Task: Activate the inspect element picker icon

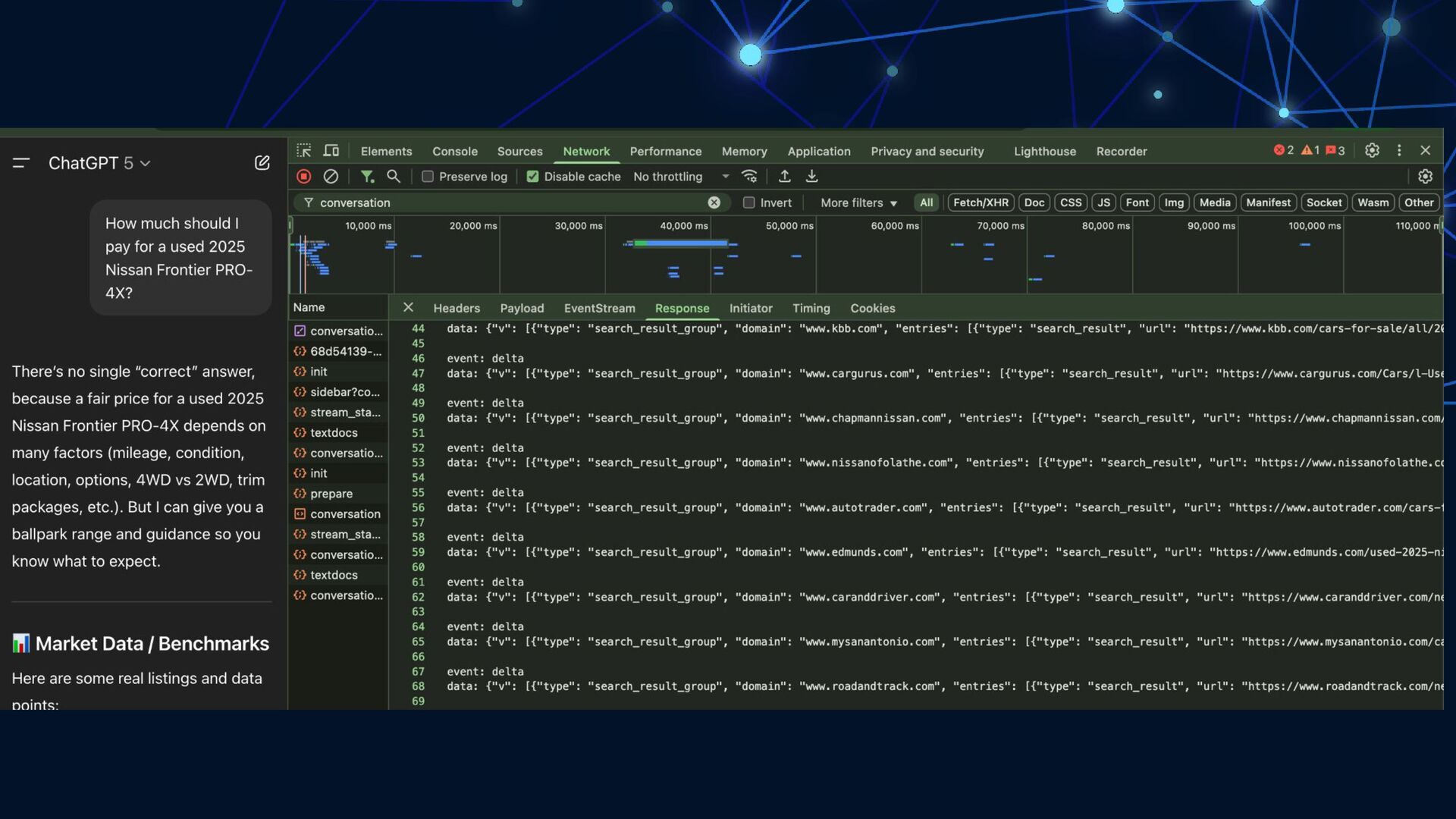Action: (304, 151)
